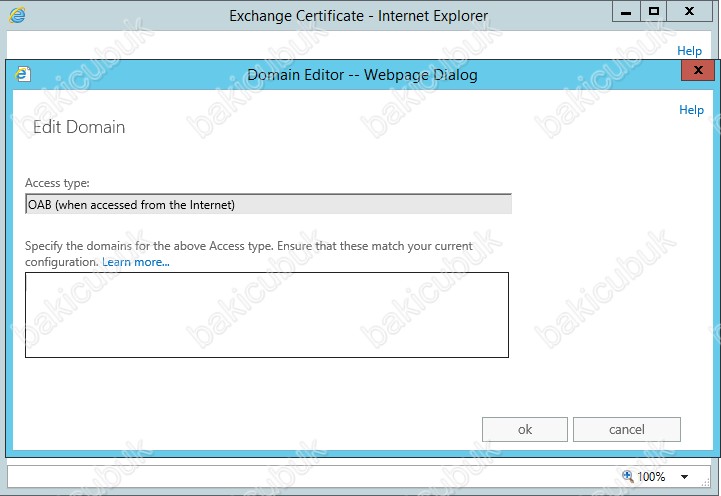Screen dimensions: 721x496
Task: Click the Edit Domain heading
Action: pos(79,127)
